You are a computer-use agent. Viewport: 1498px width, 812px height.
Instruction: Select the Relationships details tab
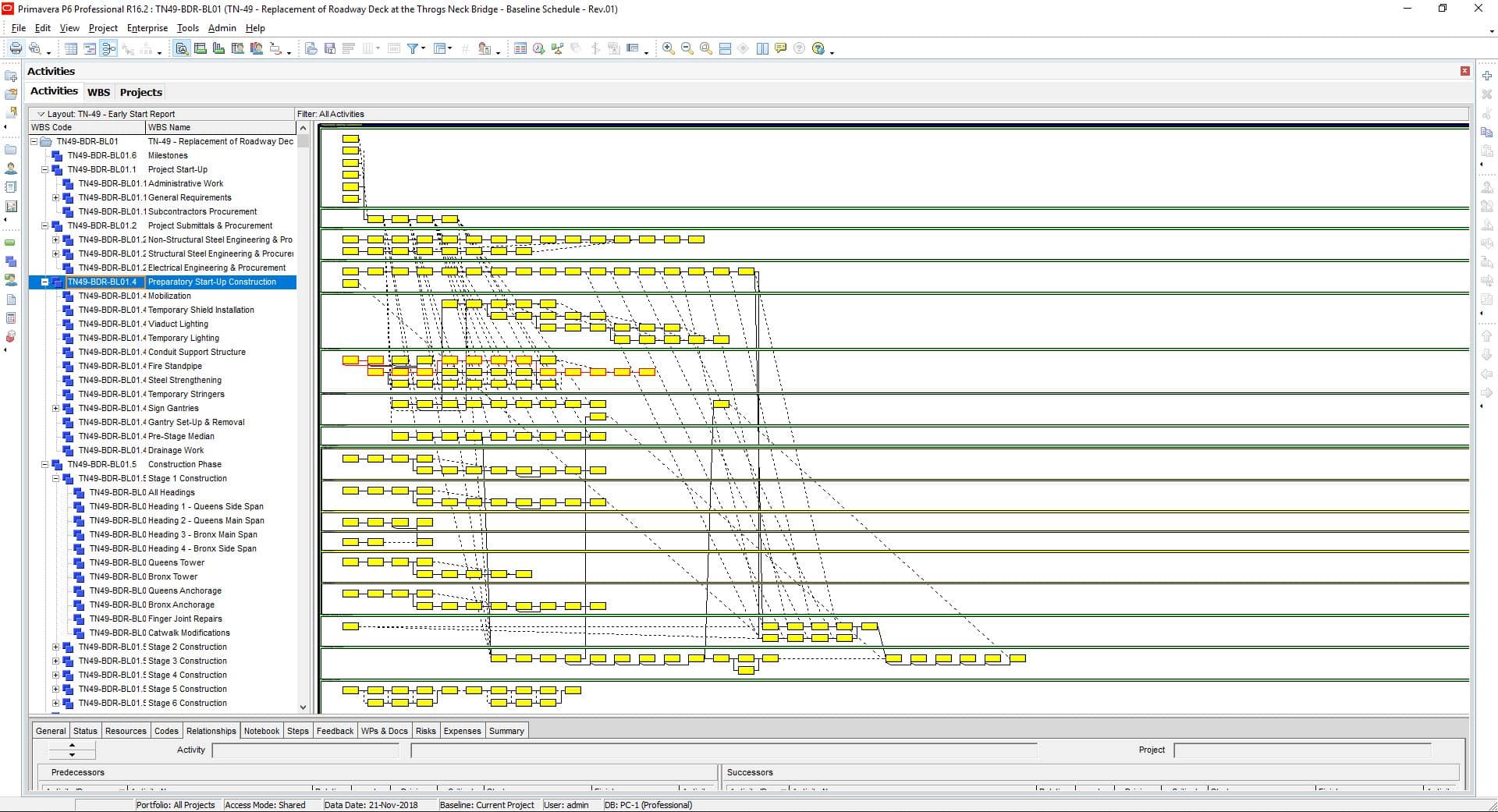211,731
